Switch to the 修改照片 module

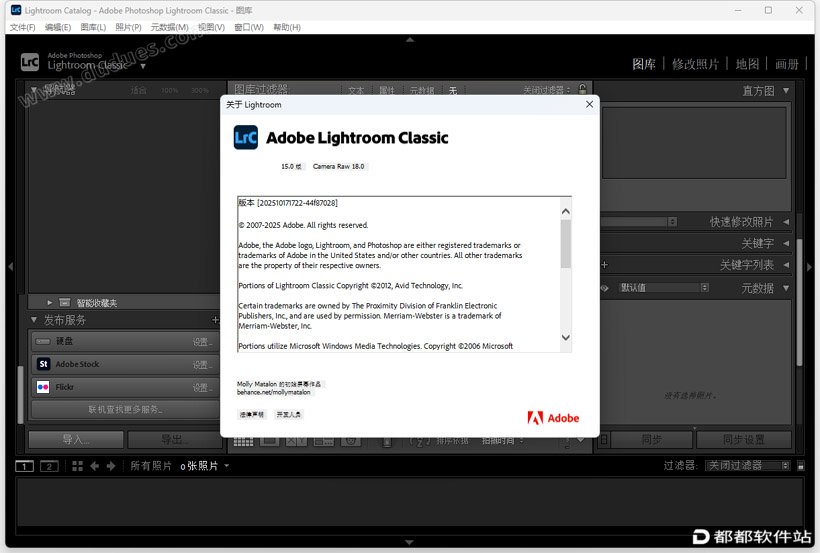point(696,64)
